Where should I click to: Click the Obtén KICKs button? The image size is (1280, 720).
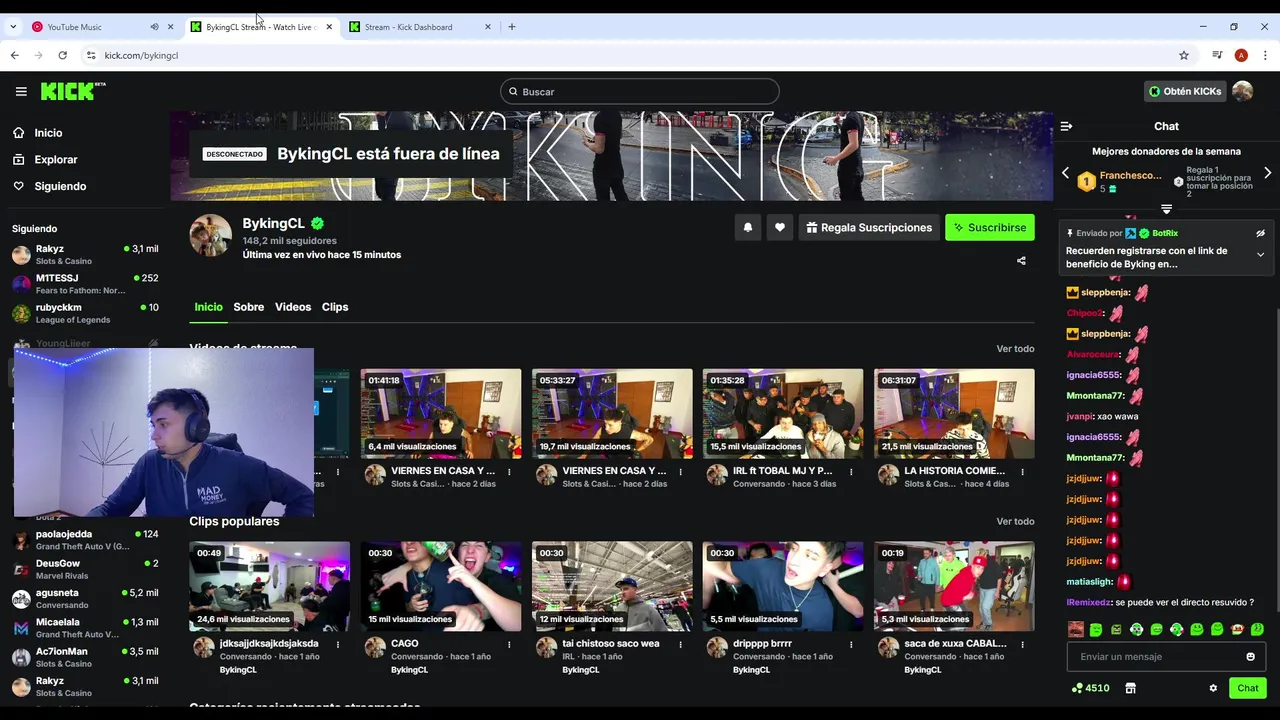pos(1185,91)
